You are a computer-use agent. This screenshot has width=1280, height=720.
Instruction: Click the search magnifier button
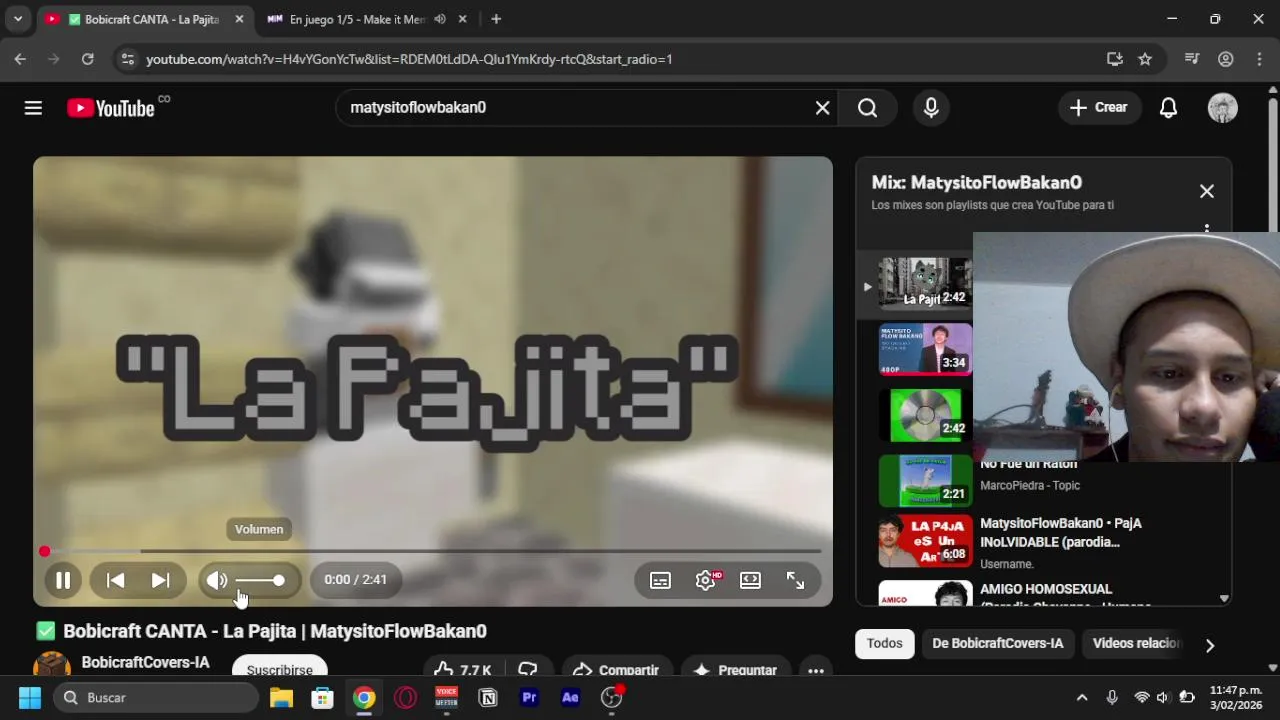[x=867, y=108]
